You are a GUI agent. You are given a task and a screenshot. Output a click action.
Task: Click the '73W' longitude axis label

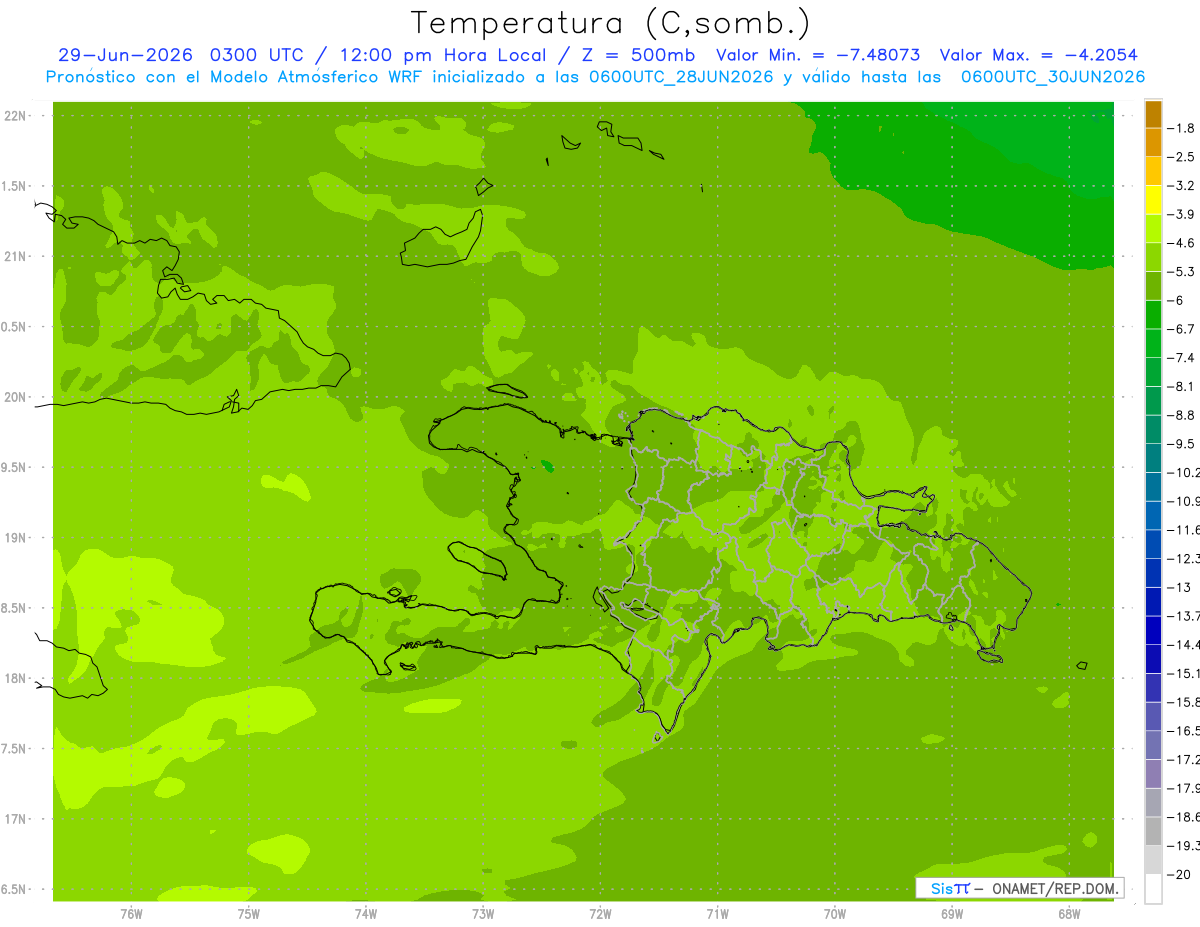point(483,913)
